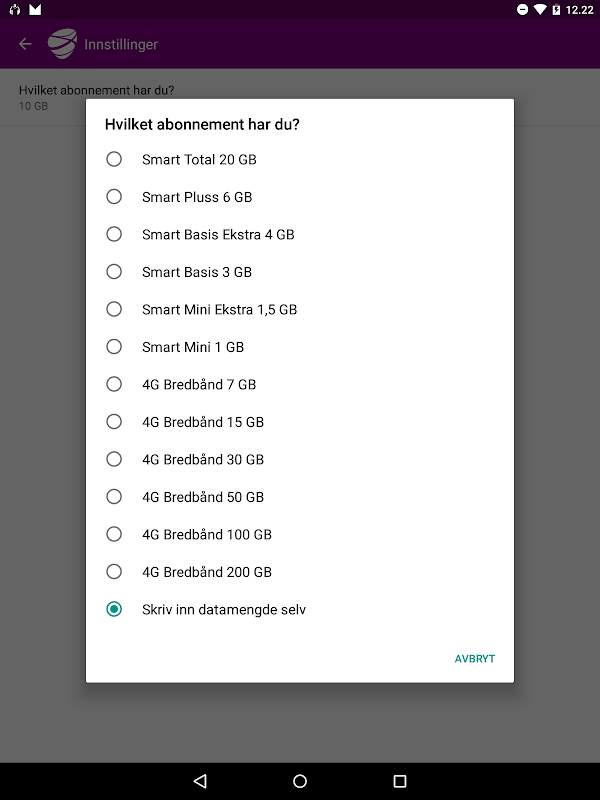Click the AVBRYT button to cancel

point(475,659)
